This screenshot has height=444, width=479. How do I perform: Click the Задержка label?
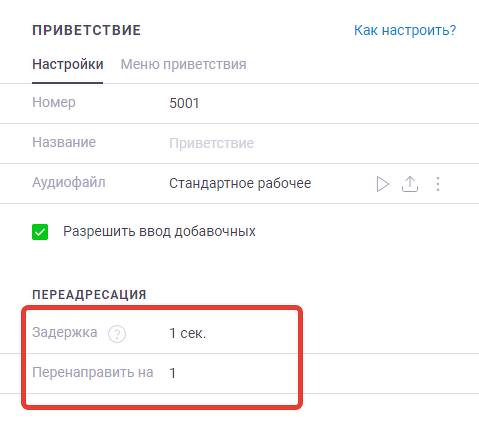65,332
